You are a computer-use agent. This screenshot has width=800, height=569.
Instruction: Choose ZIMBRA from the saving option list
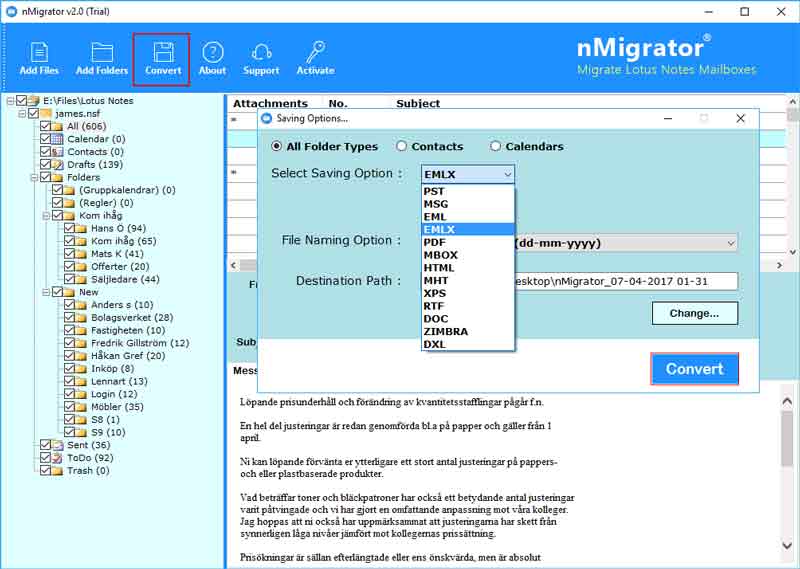coord(468,332)
